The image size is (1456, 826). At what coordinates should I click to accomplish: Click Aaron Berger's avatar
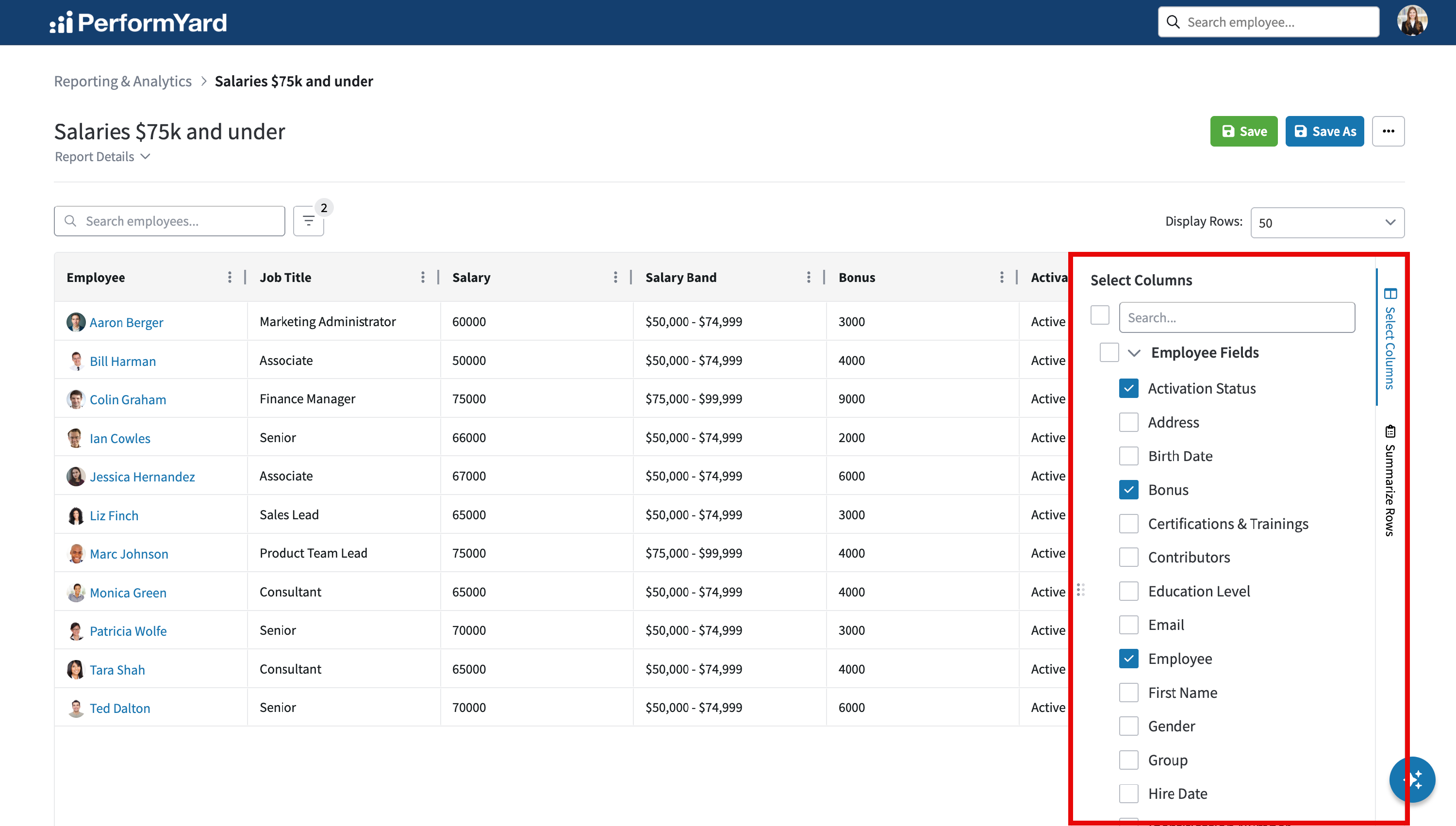click(76, 322)
